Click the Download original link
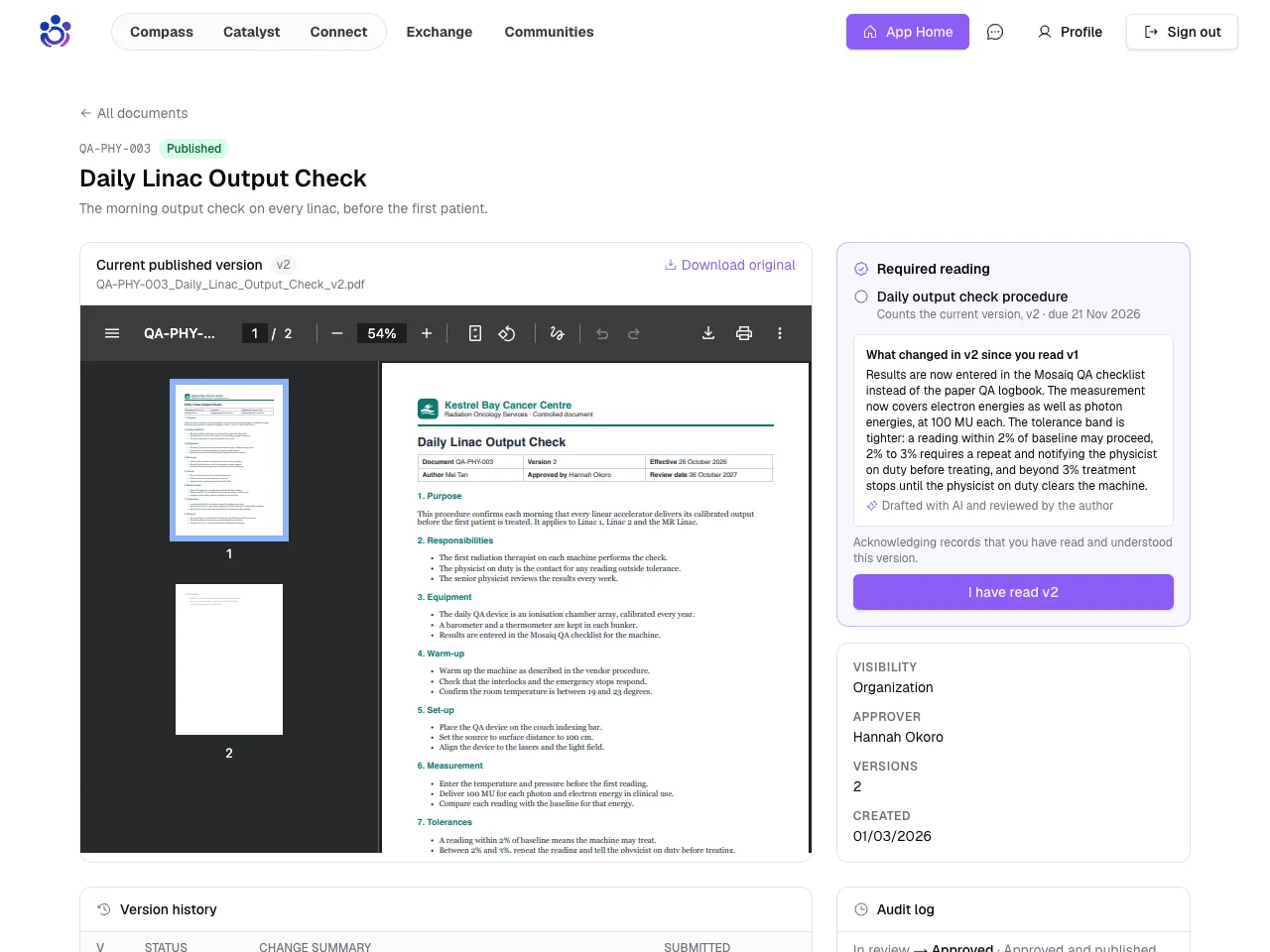 (x=730, y=265)
